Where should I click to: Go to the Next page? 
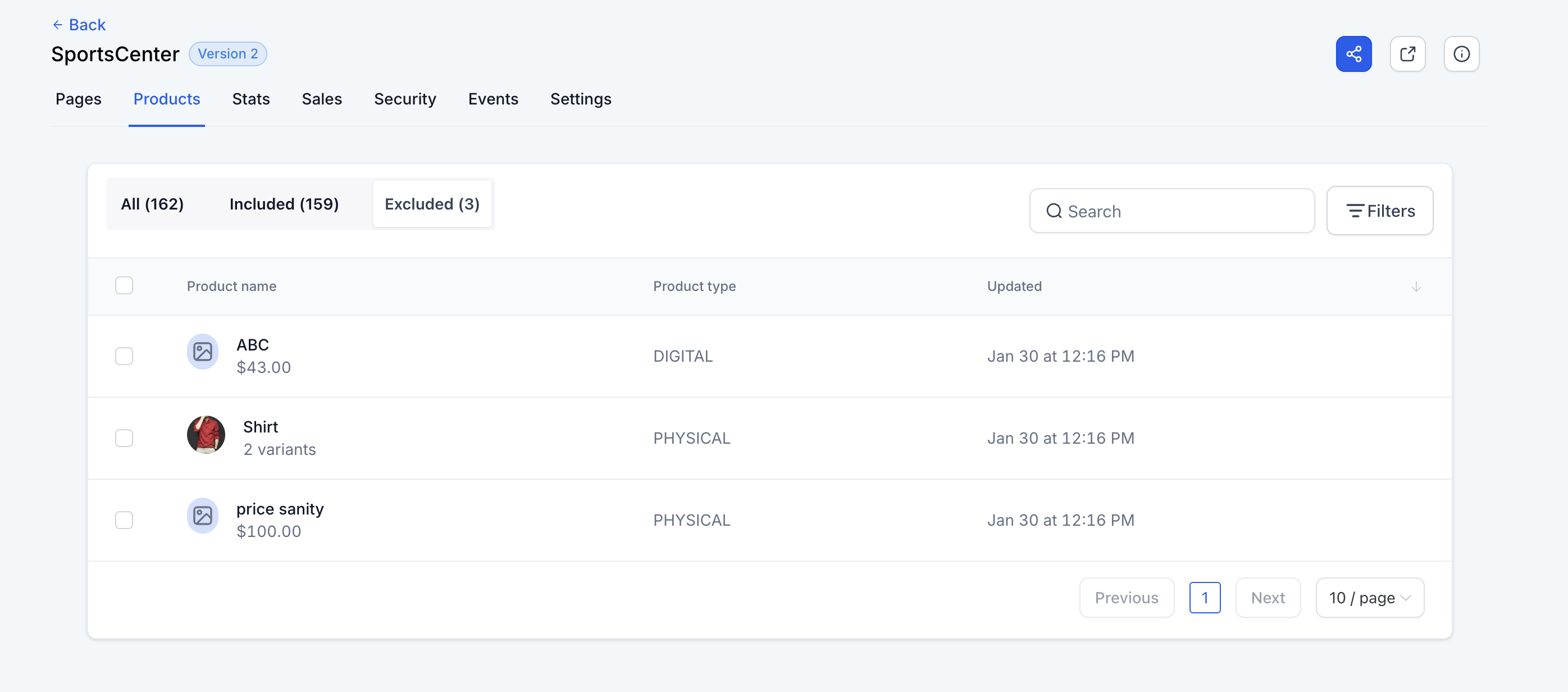coord(1268,598)
